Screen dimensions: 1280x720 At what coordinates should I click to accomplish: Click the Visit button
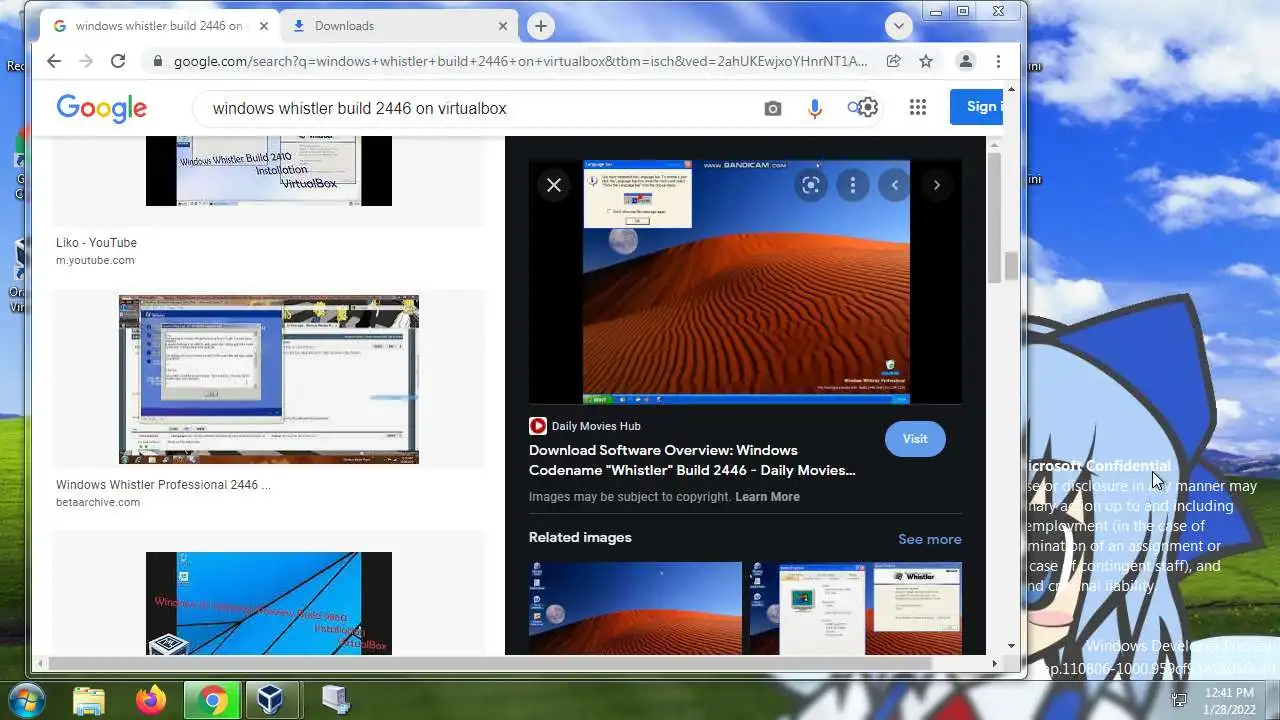tap(915, 439)
